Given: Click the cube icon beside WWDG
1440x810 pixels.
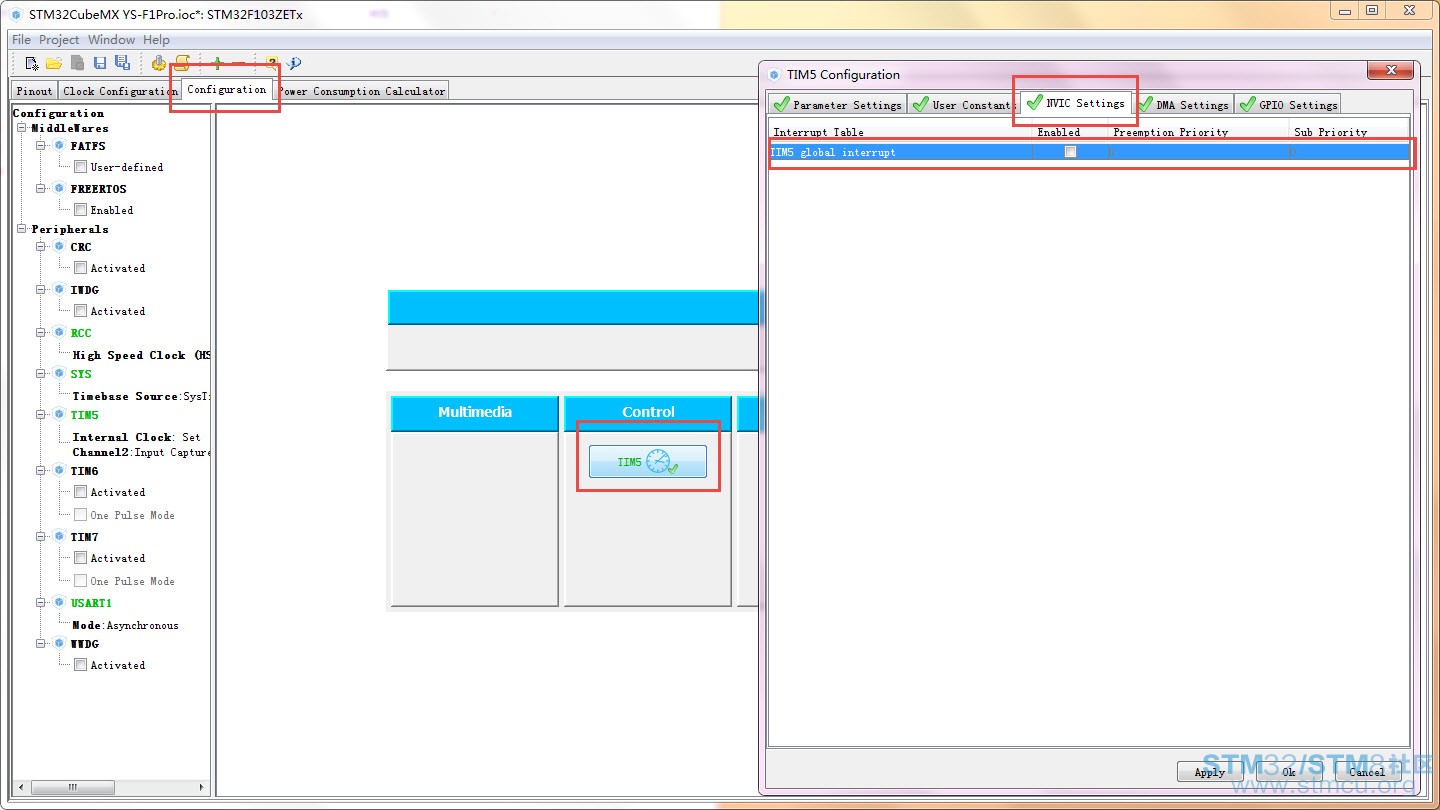Looking at the screenshot, I should tap(59, 644).
